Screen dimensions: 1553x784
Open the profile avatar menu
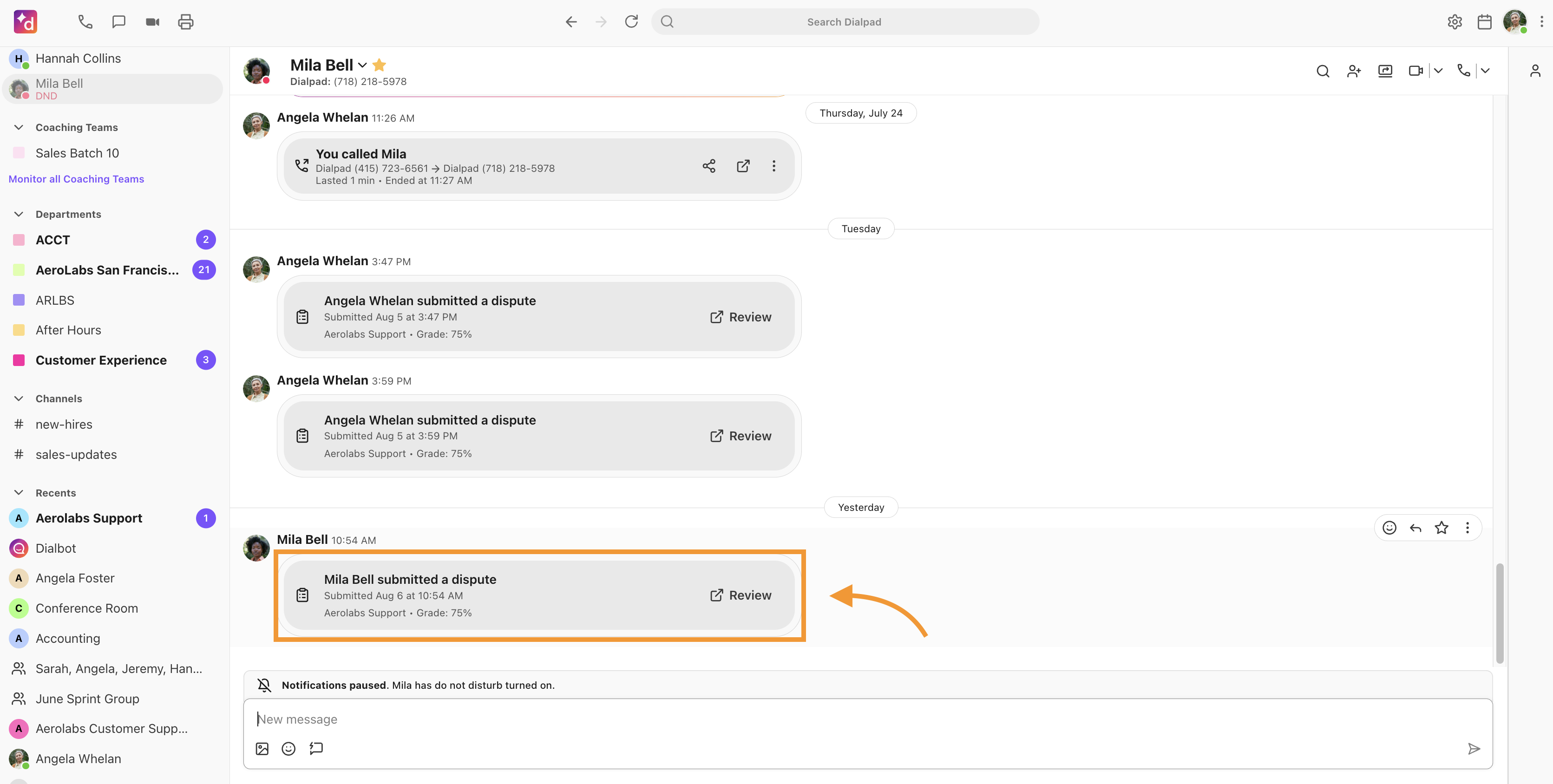coord(1514,22)
